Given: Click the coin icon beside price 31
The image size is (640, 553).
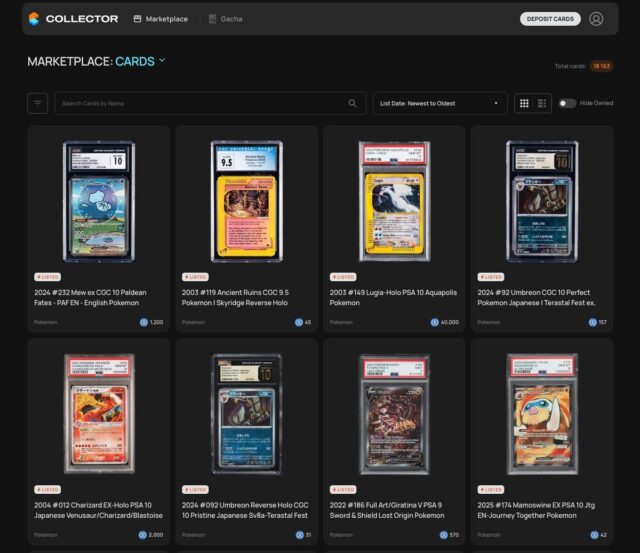Looking at the screenshot, I should click(300, 535).
